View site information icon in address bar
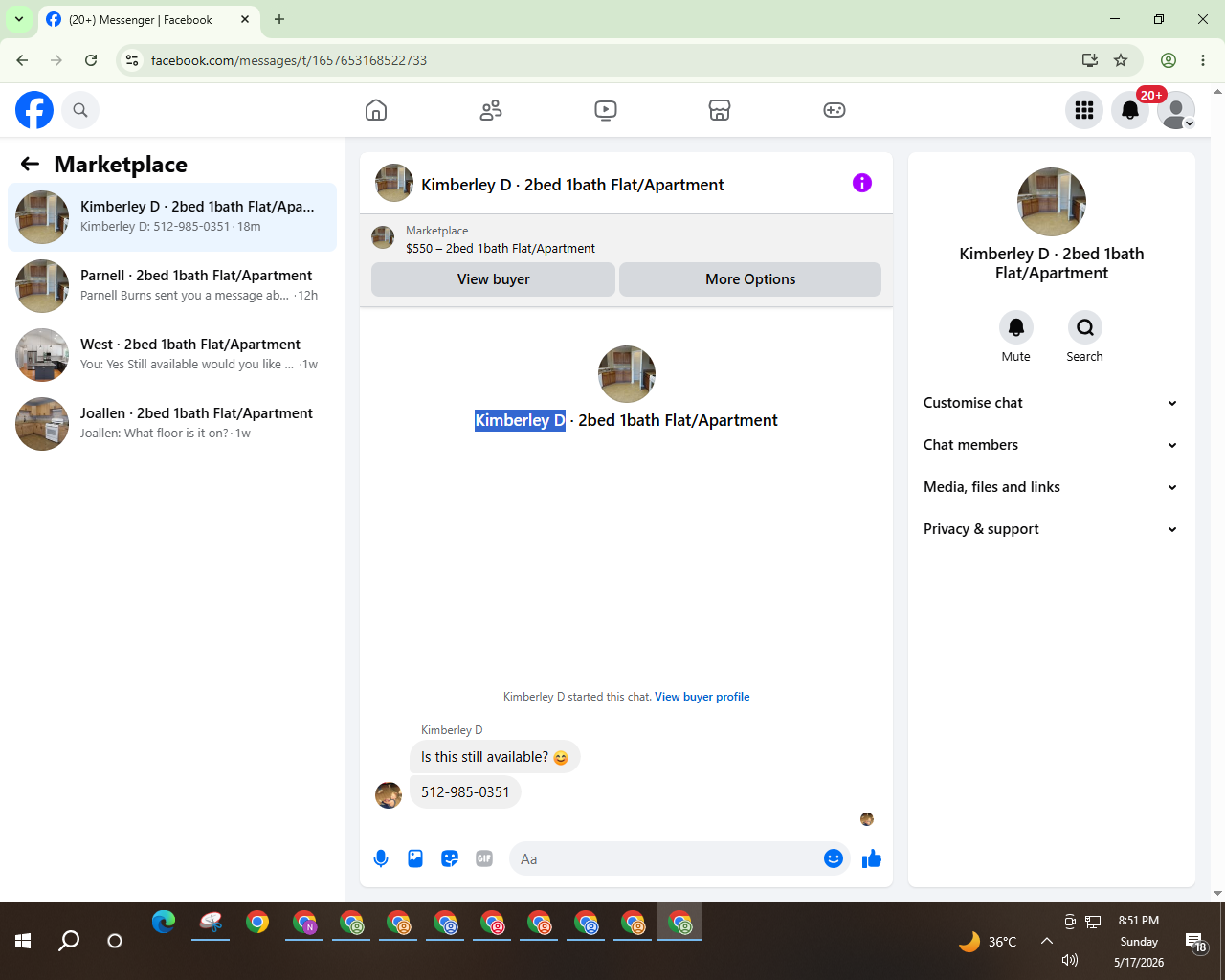Viewport: 1225px width, 980px height. pyautogui.click(x=133, y=60)
